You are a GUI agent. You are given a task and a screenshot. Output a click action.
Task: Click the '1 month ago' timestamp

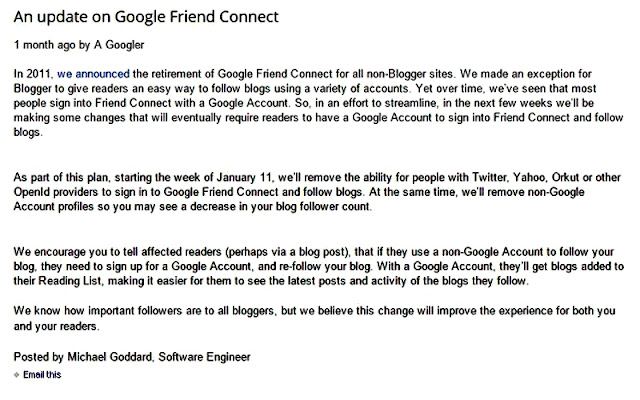tap(44, 45)
